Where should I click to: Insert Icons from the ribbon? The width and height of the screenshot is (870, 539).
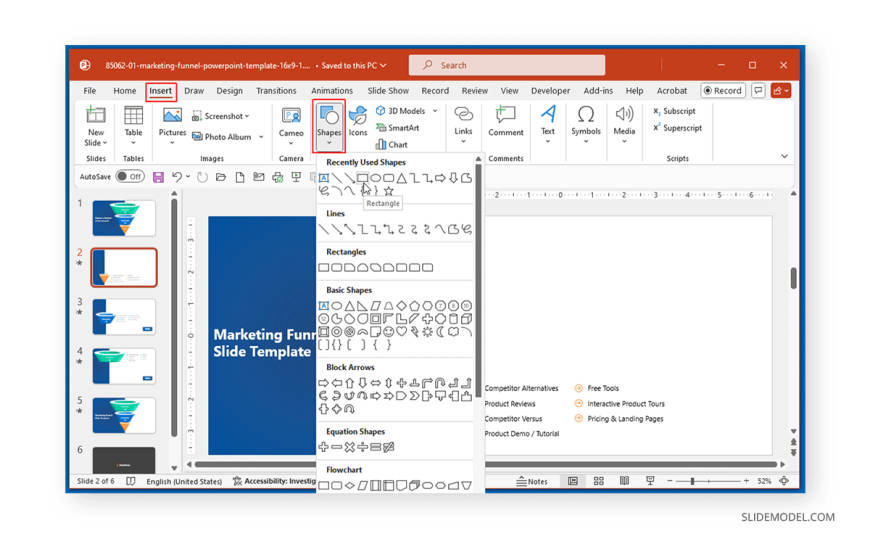(x=358, y=122)
